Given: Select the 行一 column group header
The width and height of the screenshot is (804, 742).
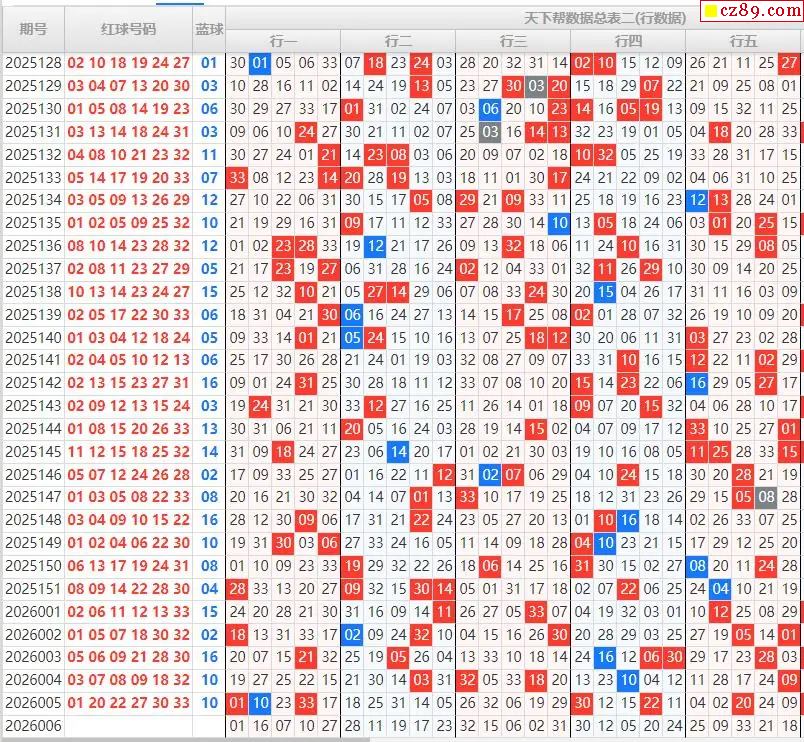Looking at the screenshot, I should 283,40.
